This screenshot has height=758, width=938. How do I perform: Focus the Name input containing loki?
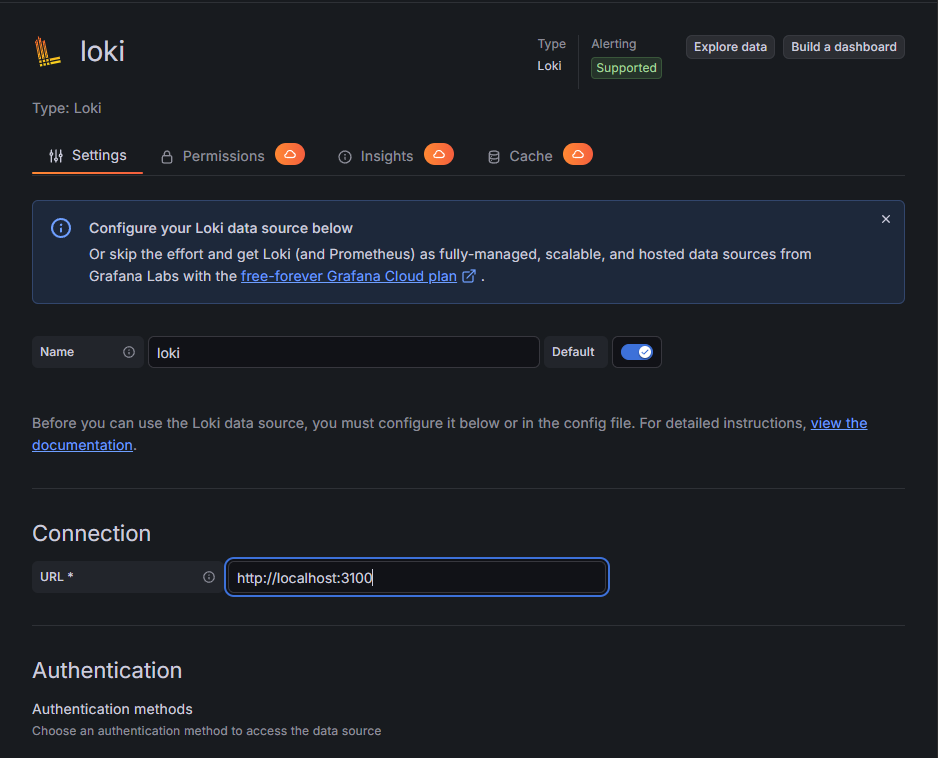pos(343,352)
